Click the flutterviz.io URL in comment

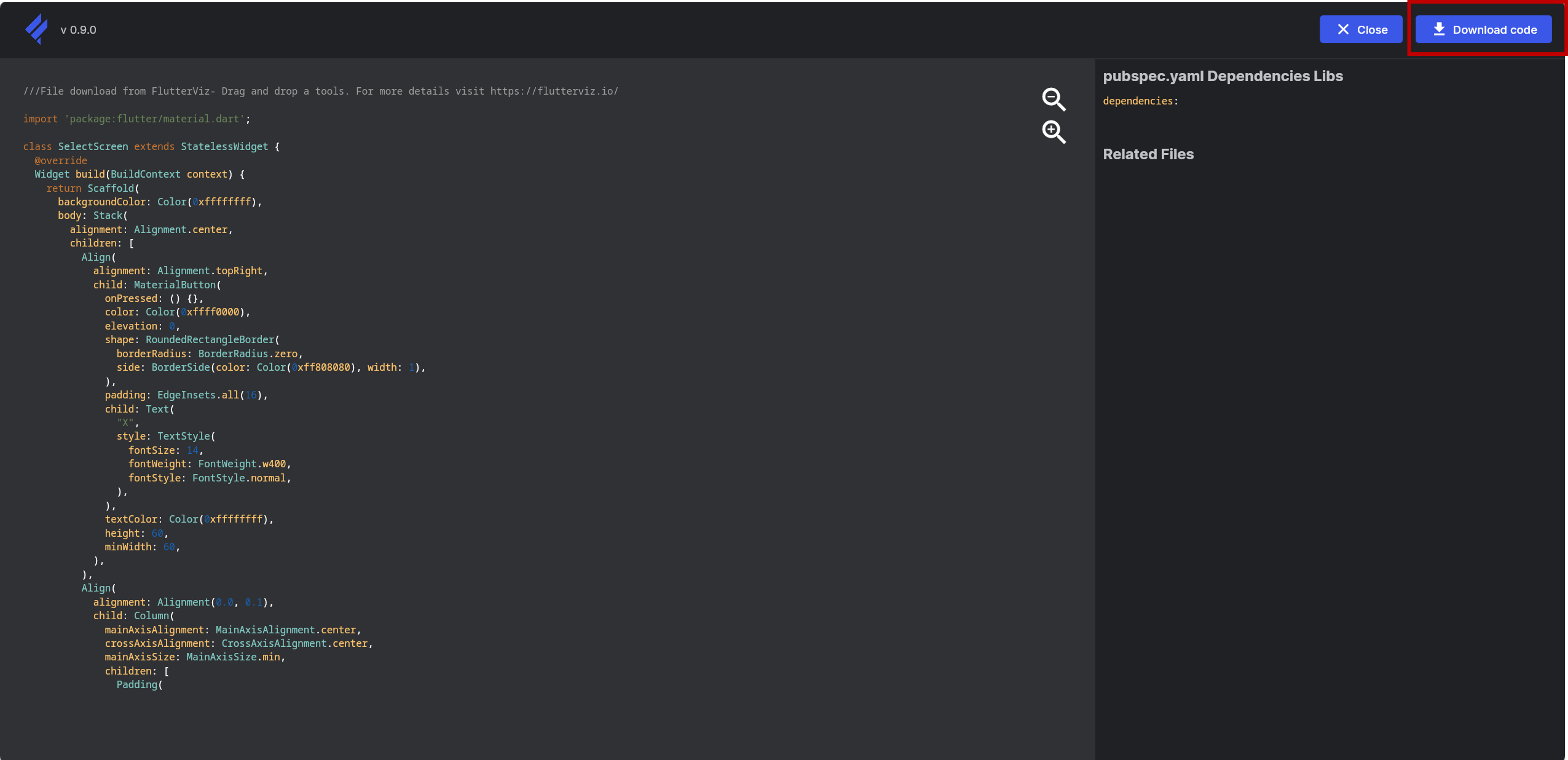point(554,91)
